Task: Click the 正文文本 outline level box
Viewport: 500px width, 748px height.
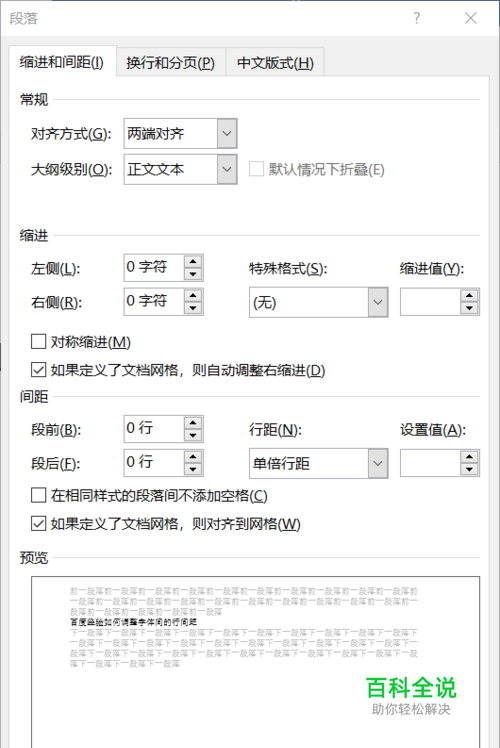Action: 180,169
